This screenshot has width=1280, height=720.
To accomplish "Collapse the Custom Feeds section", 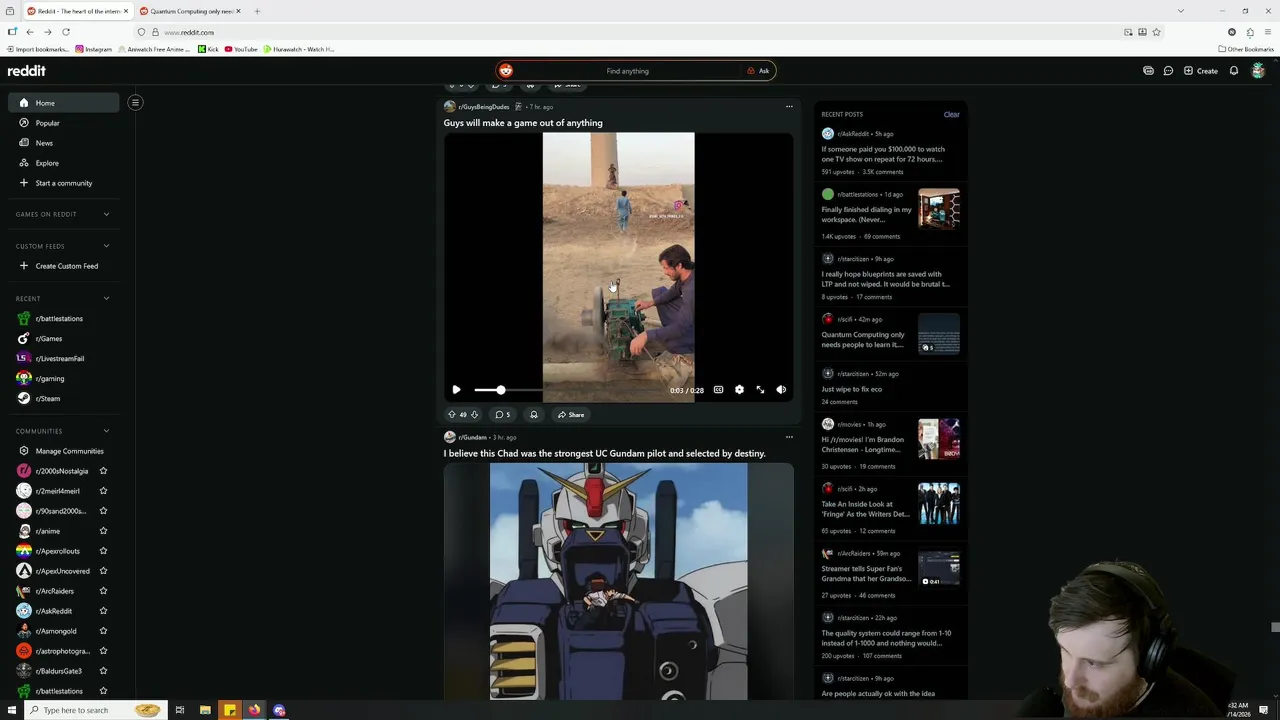I will click(x=64, y=246).
